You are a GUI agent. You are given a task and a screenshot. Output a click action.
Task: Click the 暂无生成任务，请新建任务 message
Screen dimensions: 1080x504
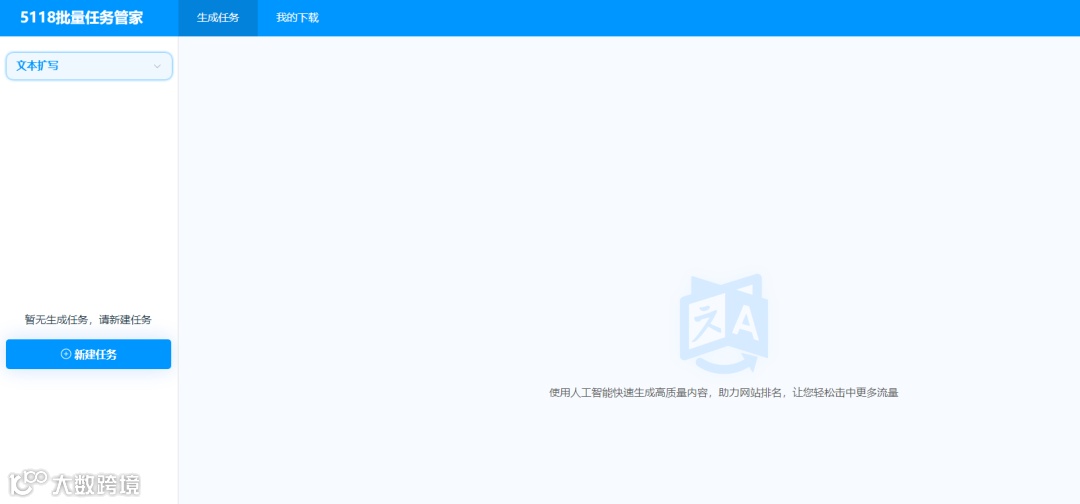[88, 319]
